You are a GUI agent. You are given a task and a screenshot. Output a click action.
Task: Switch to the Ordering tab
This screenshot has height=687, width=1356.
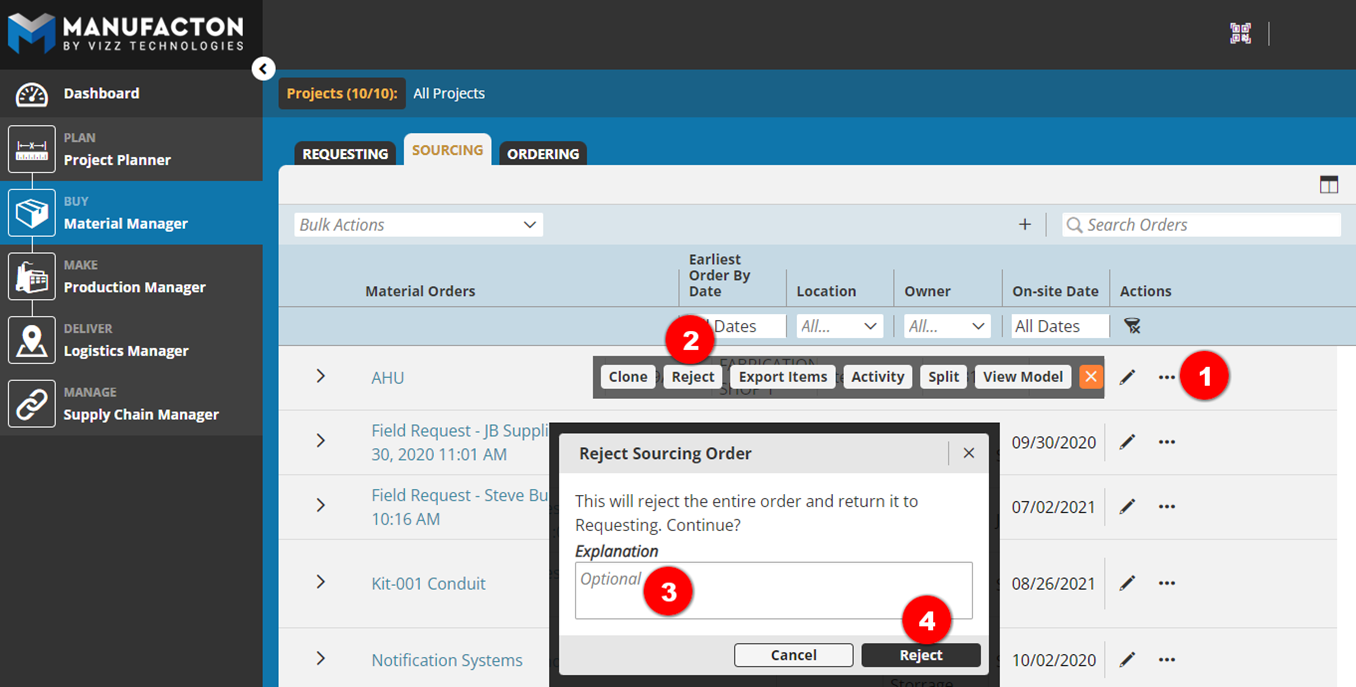point(543,154)
